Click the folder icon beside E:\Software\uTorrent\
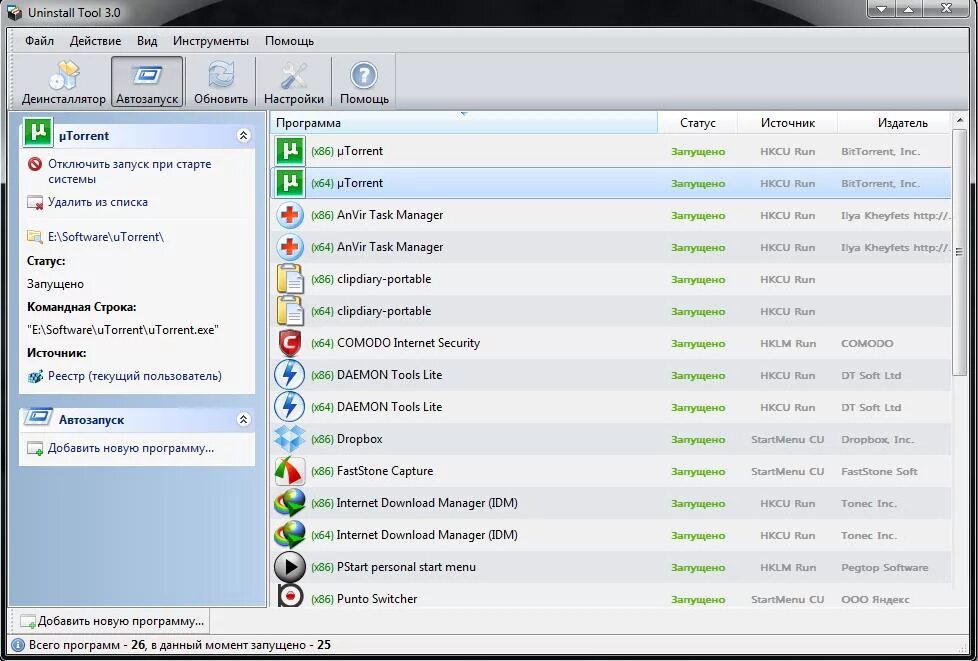 tap(34, 236)
